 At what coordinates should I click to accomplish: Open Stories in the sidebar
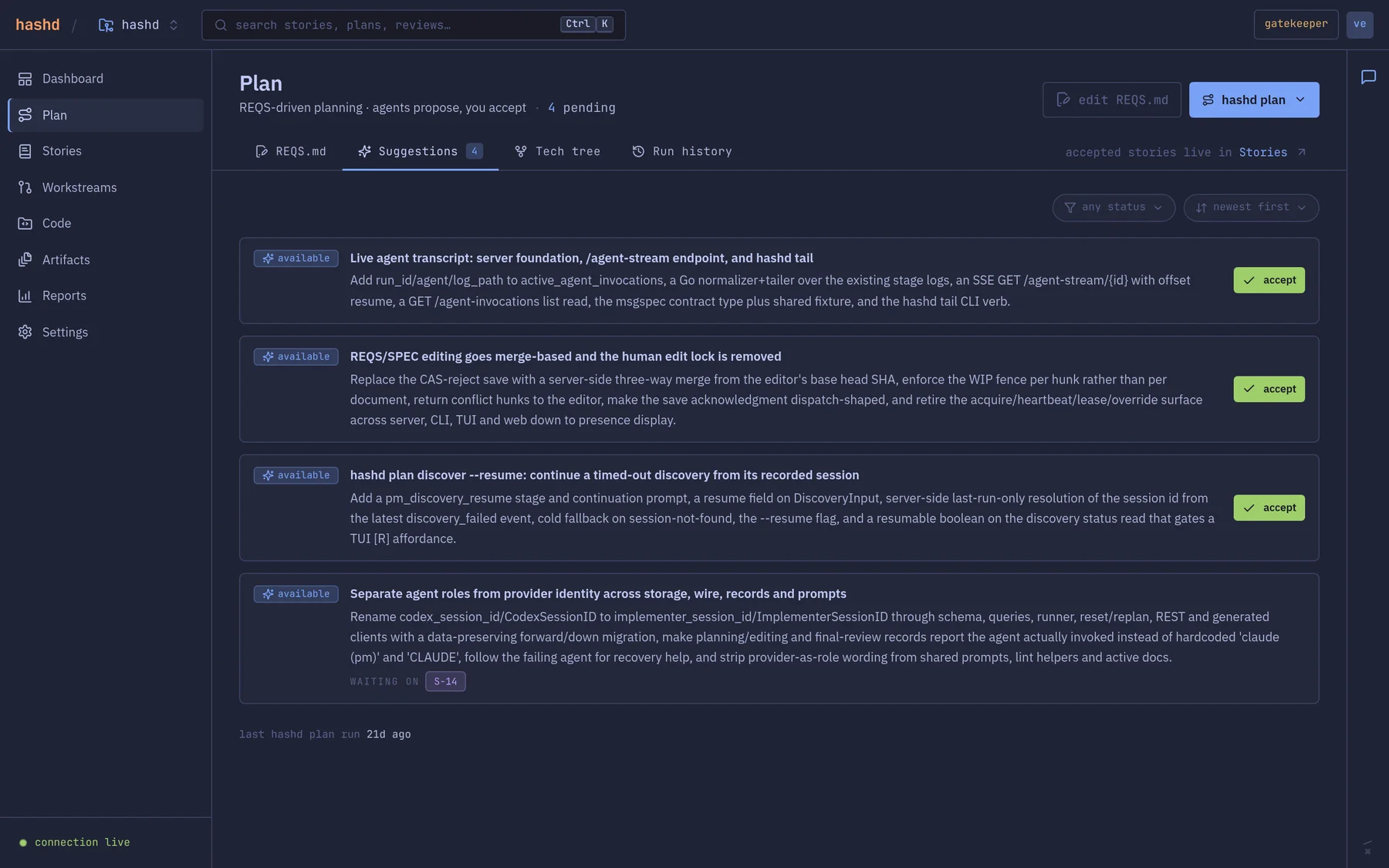(106, 151)
